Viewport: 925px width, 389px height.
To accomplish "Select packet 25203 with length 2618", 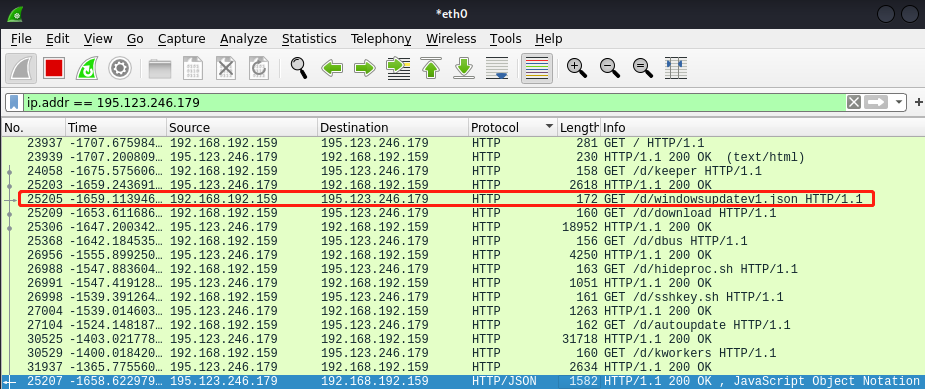I will tap(462, 185).
